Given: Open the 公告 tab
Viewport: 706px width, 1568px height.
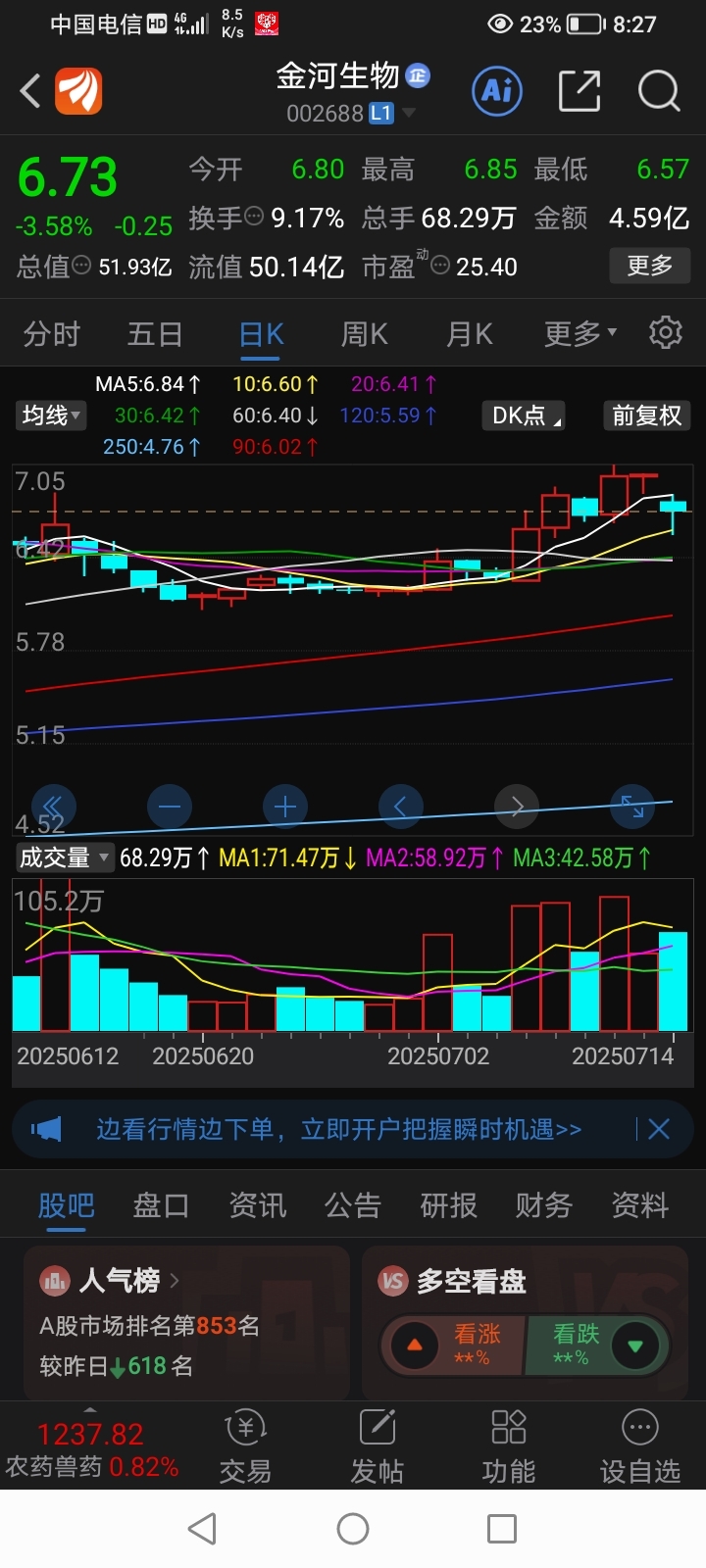Looking at the screenshot, I should [x=353, y=1205].
